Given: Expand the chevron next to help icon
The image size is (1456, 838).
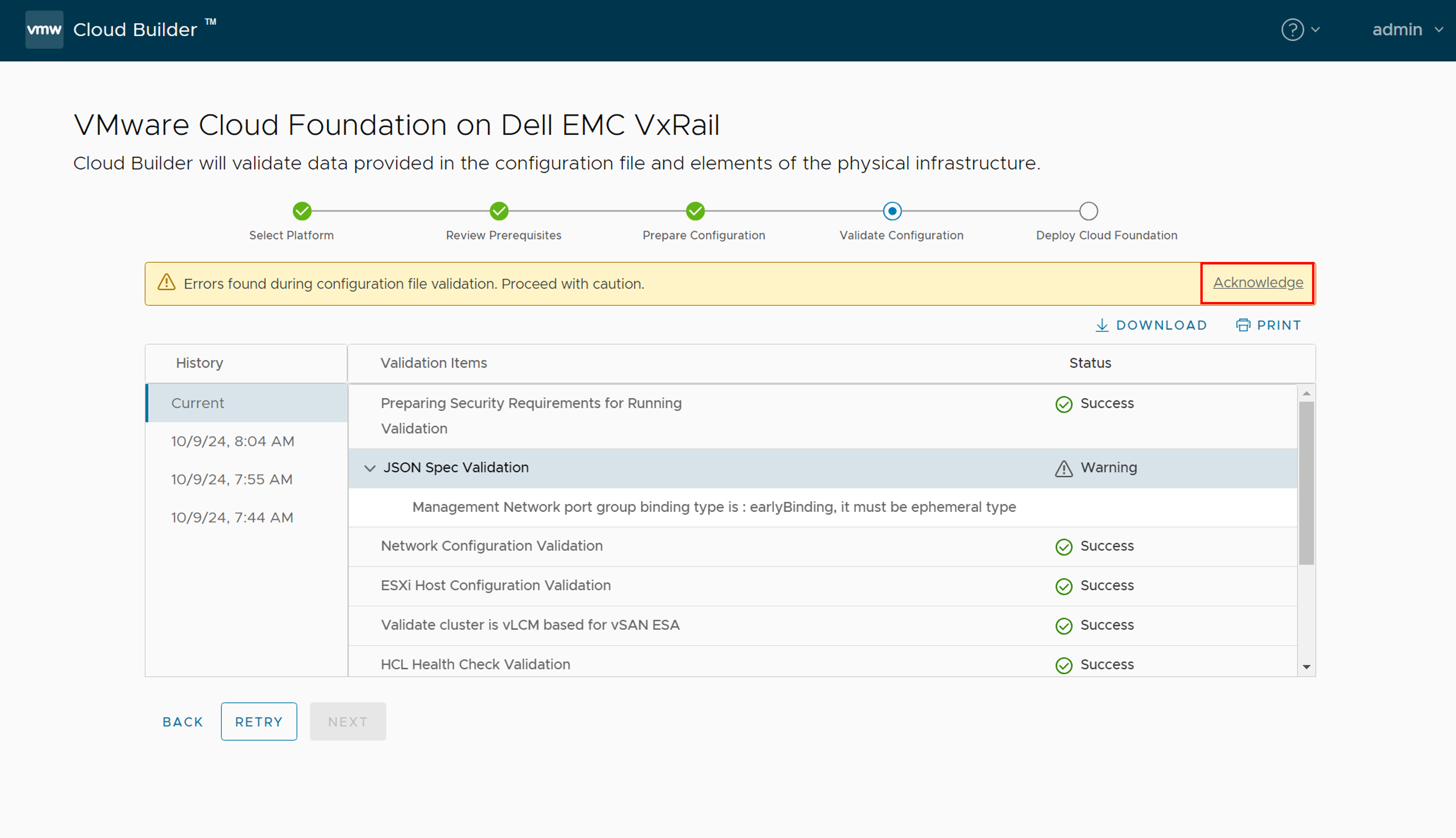Looking at the screenshot, I should pos(1315,29).
